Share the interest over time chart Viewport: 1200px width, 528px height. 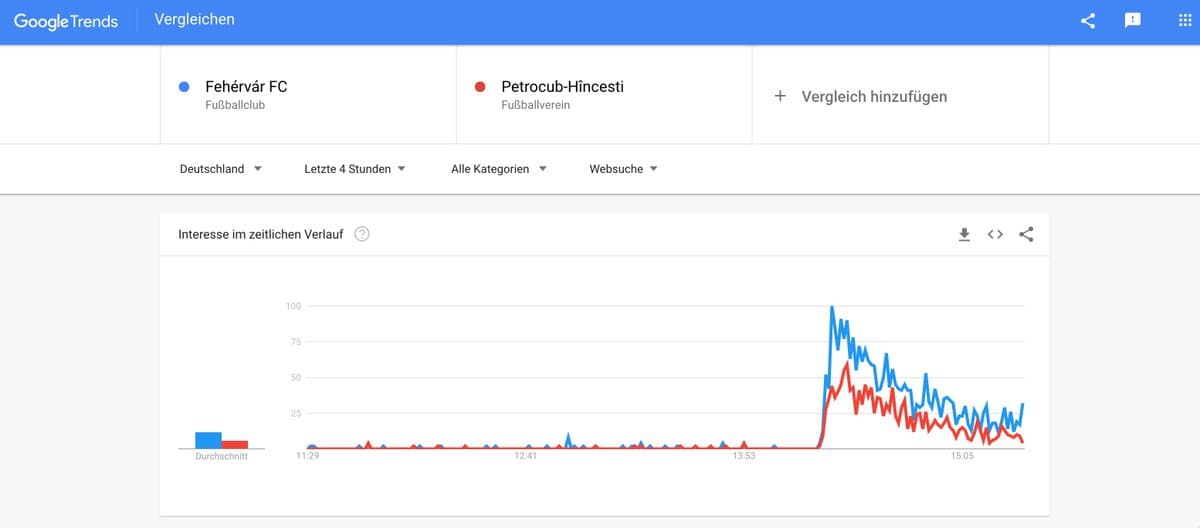coord(1026,235)
